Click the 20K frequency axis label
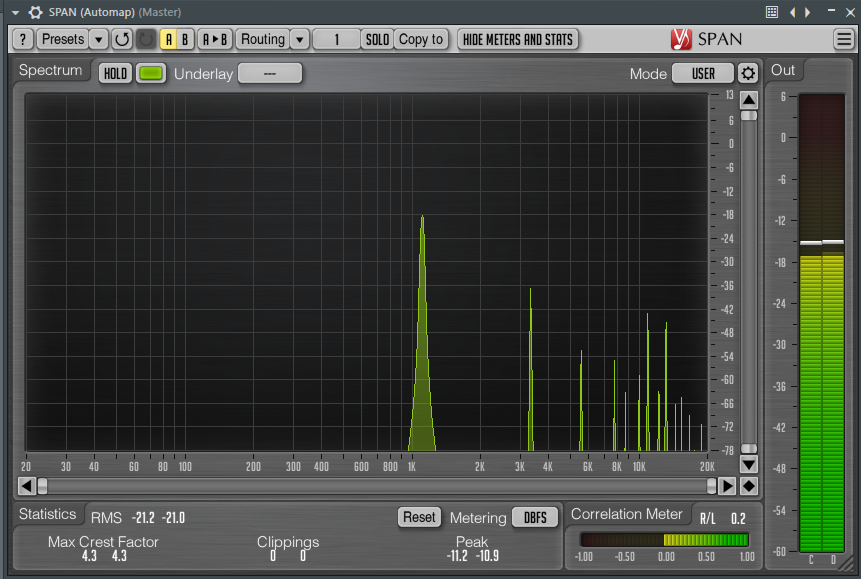 [x=707, y=467]
